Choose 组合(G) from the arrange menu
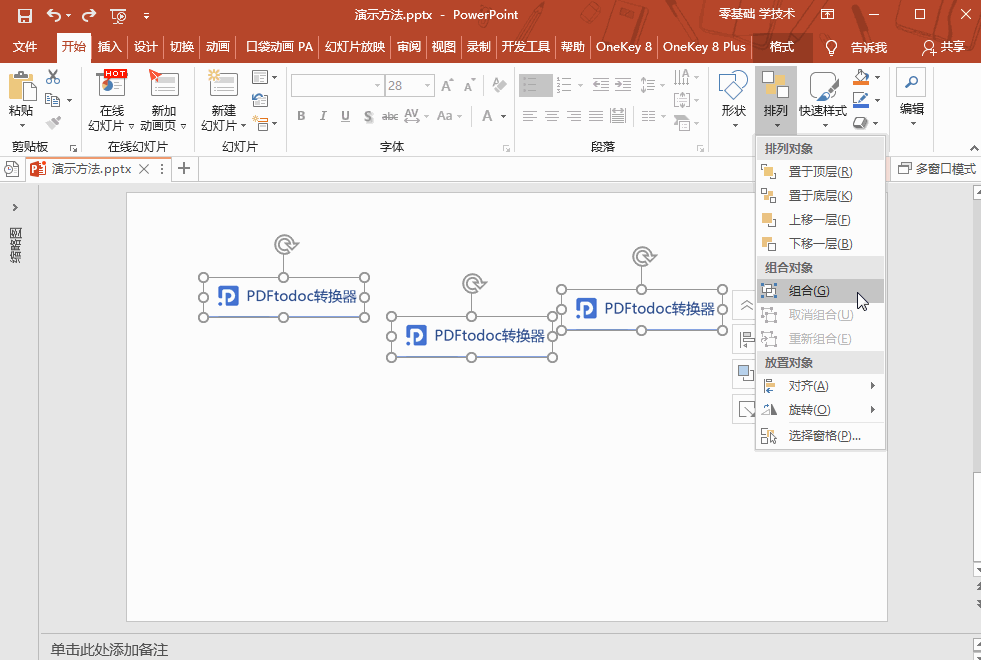Image resolution: width=981 pixels, height=660 pixels. (x=820, y=291)
